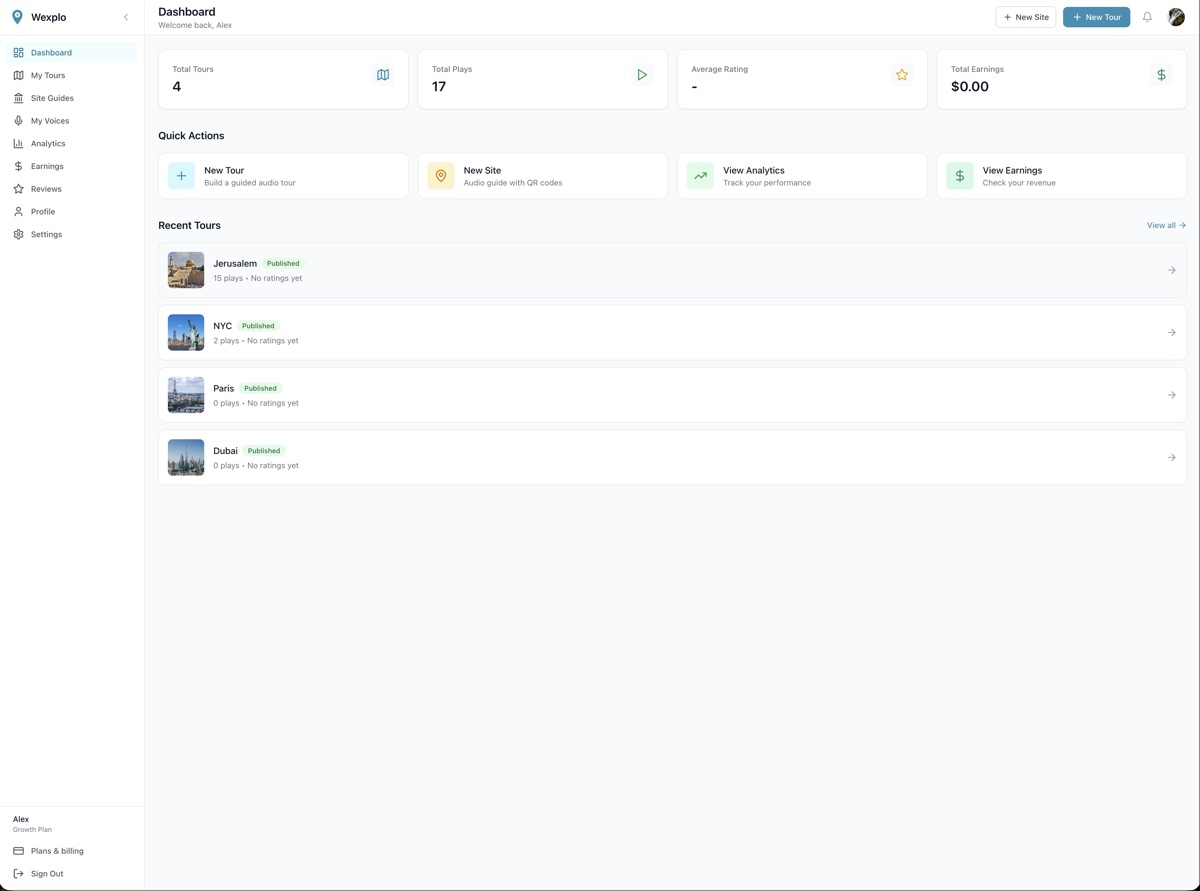The width and height of the screenshot is (1200, 891).
Task: Click the Profile person icon
Action: click(18, 211)
